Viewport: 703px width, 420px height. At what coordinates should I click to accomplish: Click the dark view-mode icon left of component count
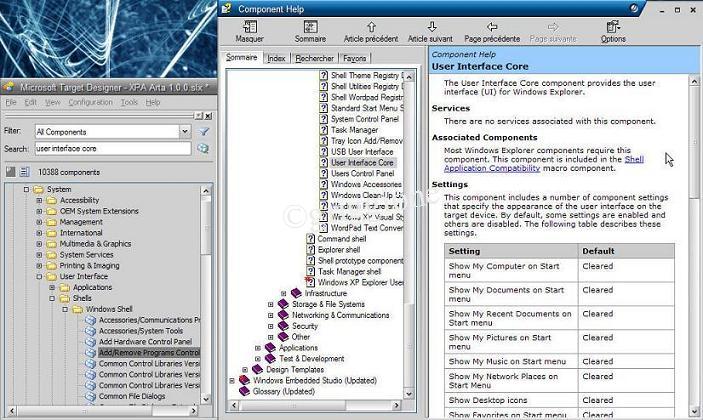coord(10,172)
